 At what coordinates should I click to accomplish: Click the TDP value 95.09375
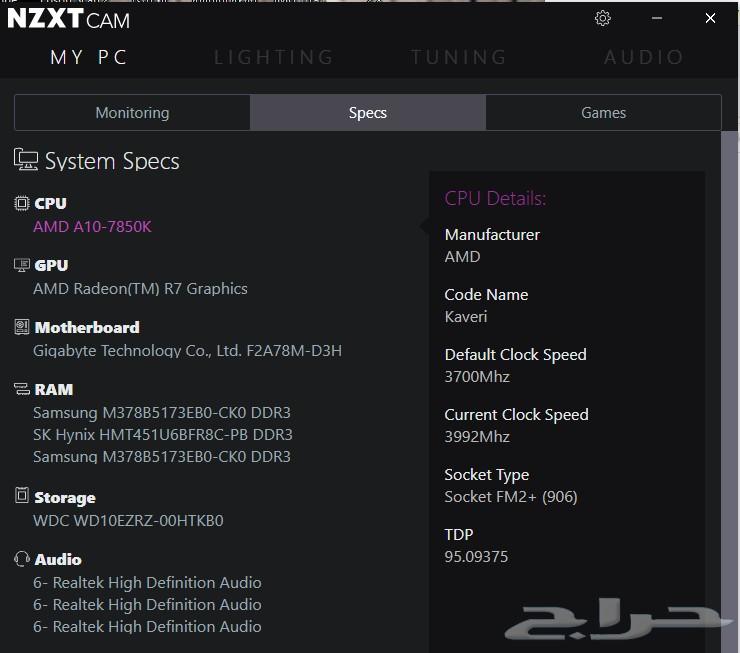click(x=476, y=557)
